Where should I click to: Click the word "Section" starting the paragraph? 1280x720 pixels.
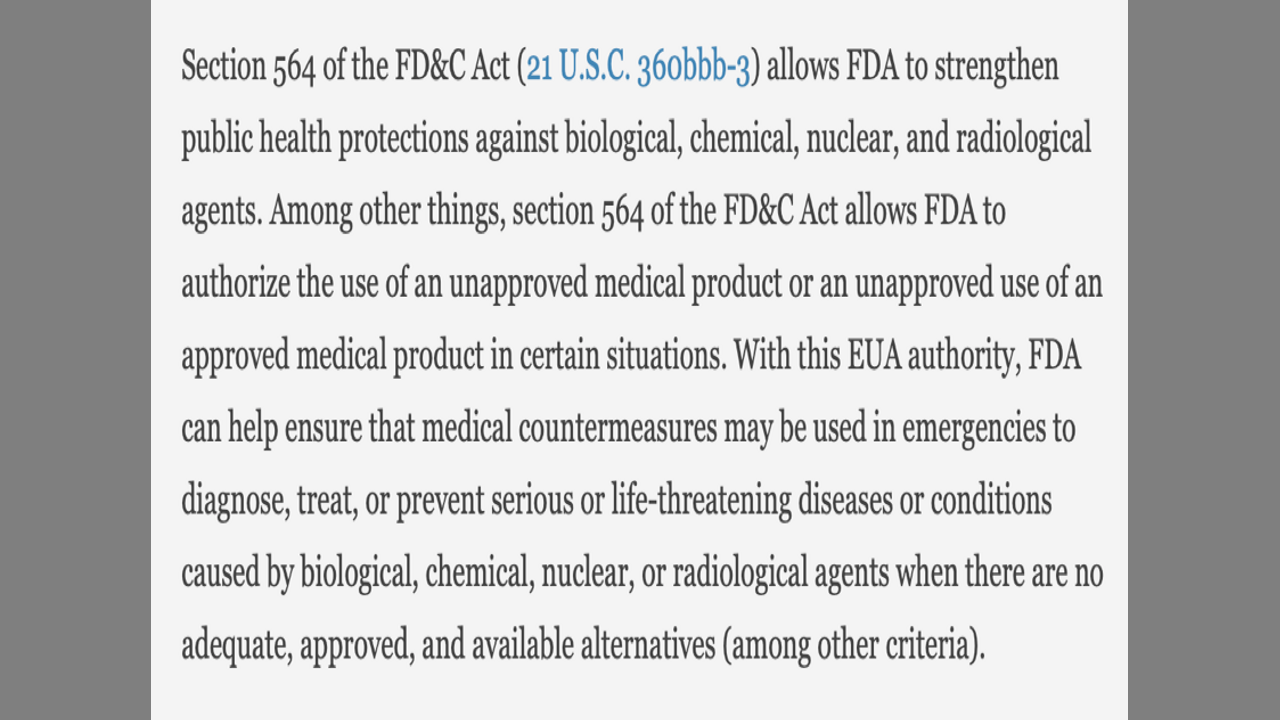coord(224,67)
